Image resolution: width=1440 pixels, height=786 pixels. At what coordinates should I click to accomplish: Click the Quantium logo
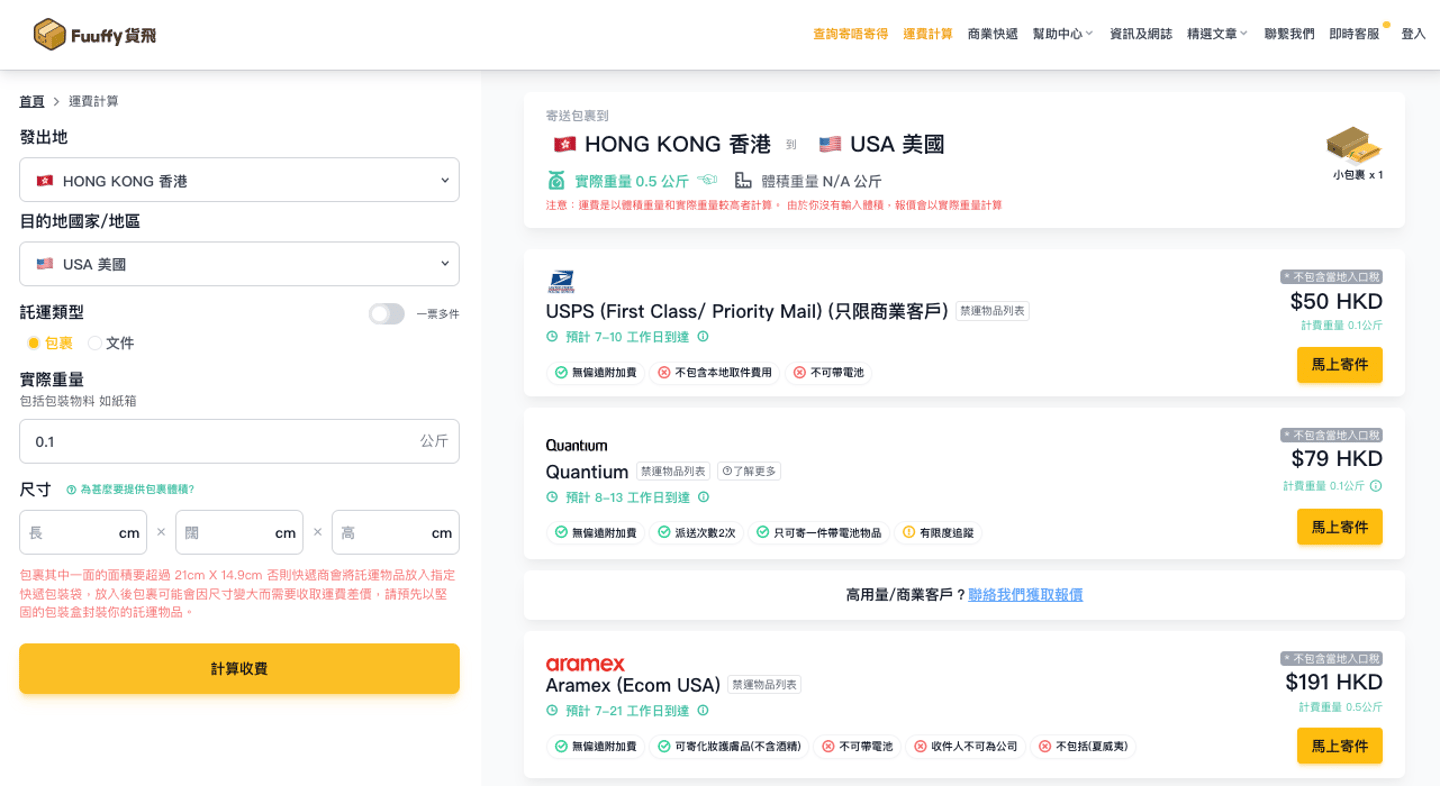coord(576,445)
